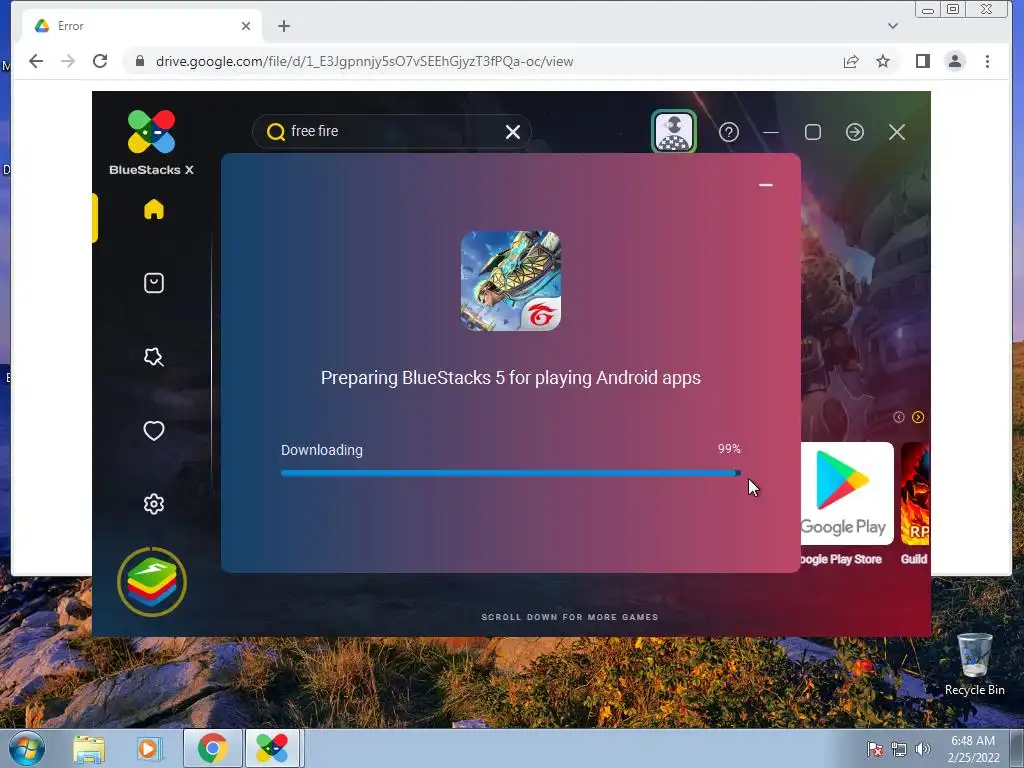Close the Error tab
The height and width of the screenshot is (768, 1024).
[x=246, y=26]
